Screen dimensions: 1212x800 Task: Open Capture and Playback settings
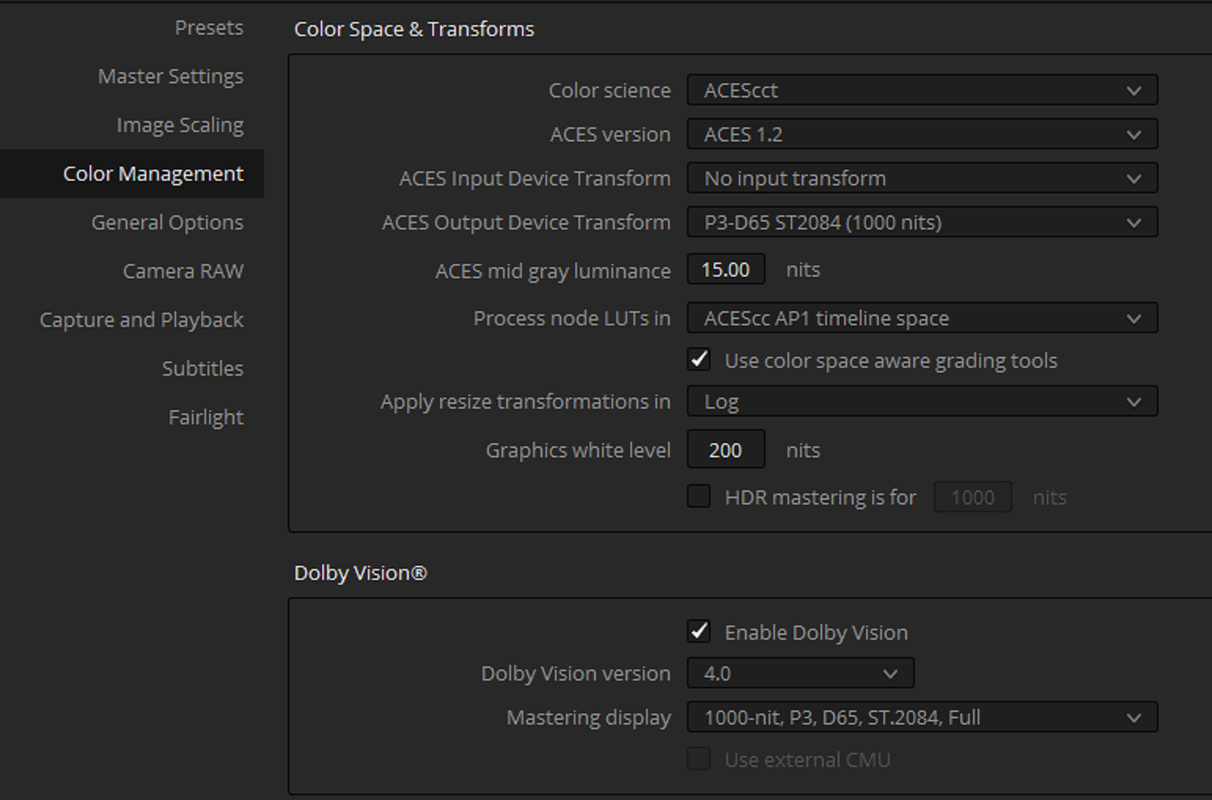coord(141,320)
